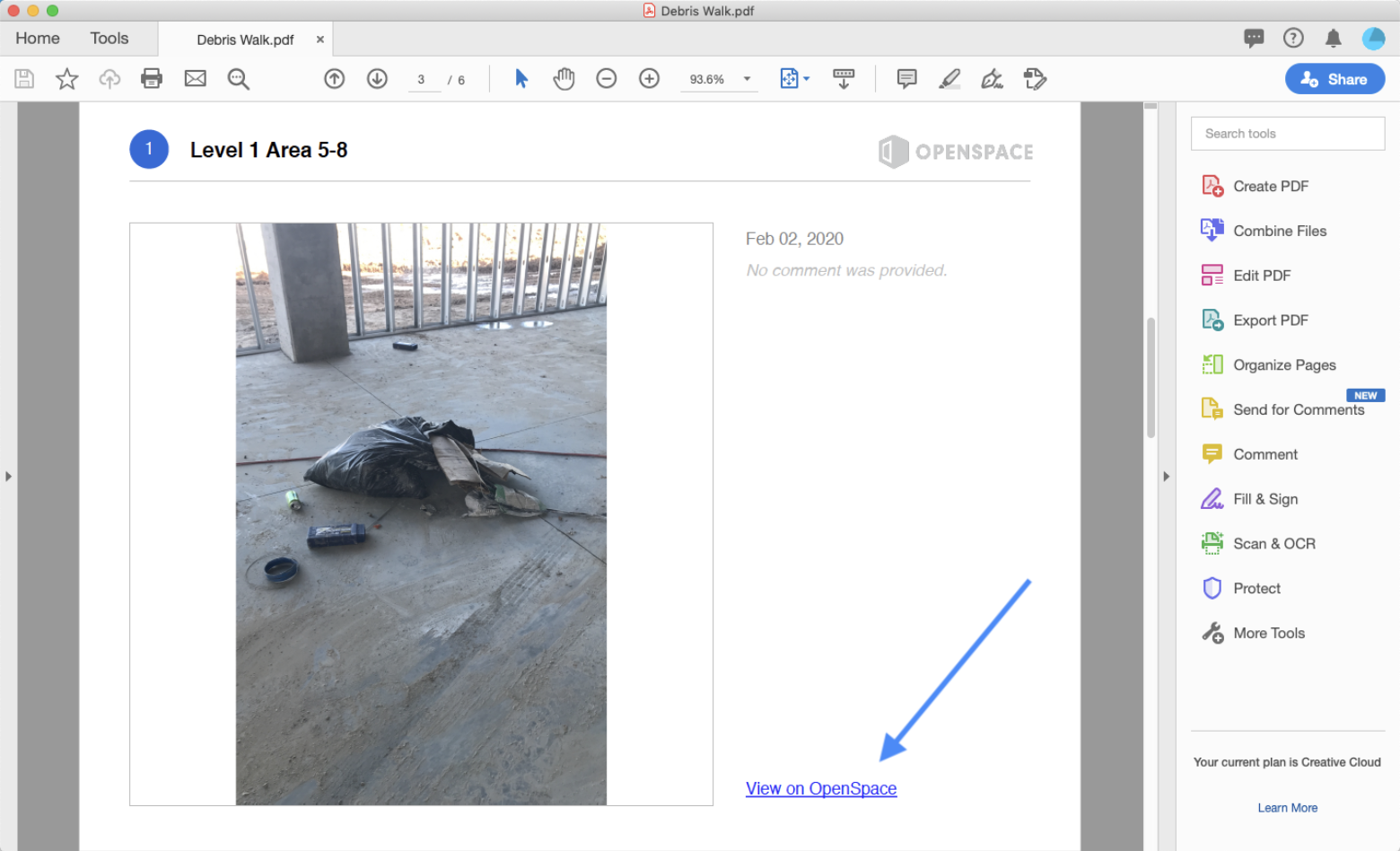Open the Tools tab

pos(109,39)
